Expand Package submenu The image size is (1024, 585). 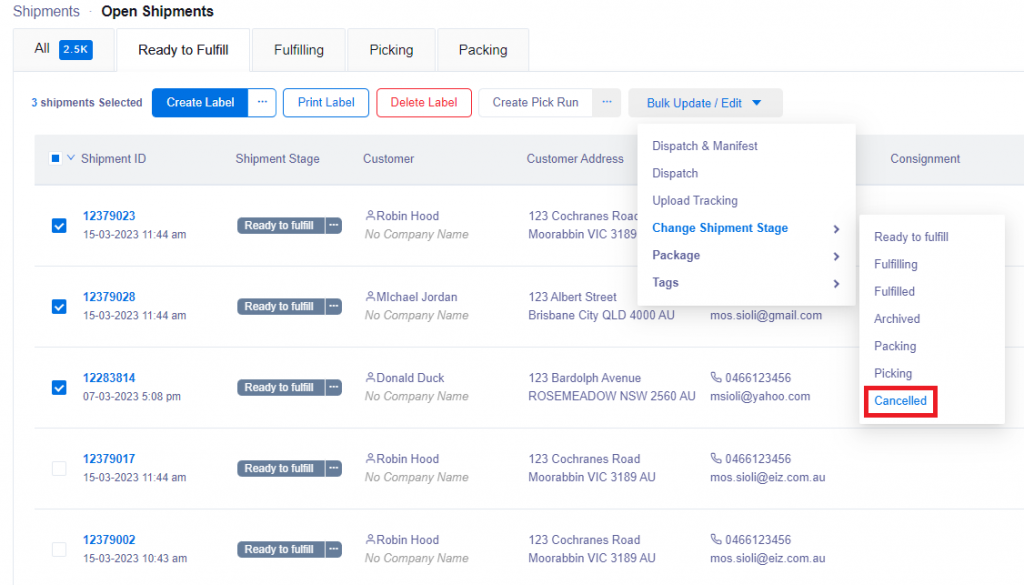pos(746,255)
